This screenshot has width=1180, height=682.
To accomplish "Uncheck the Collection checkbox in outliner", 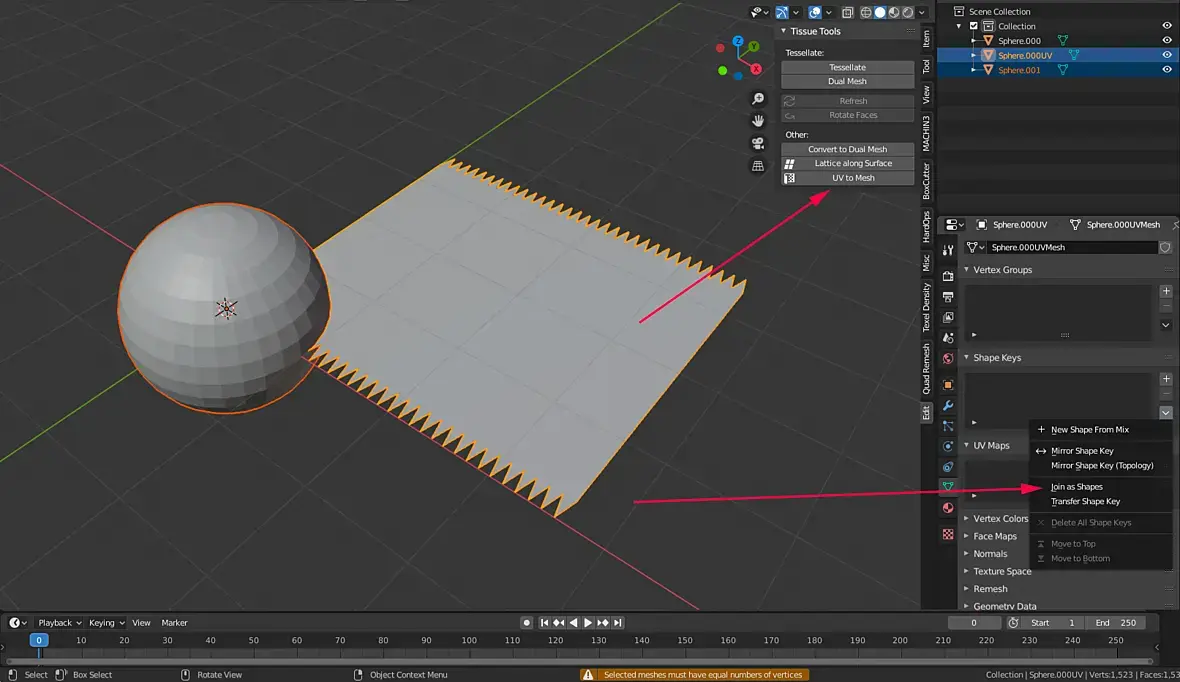I will [x=974, y=26].
